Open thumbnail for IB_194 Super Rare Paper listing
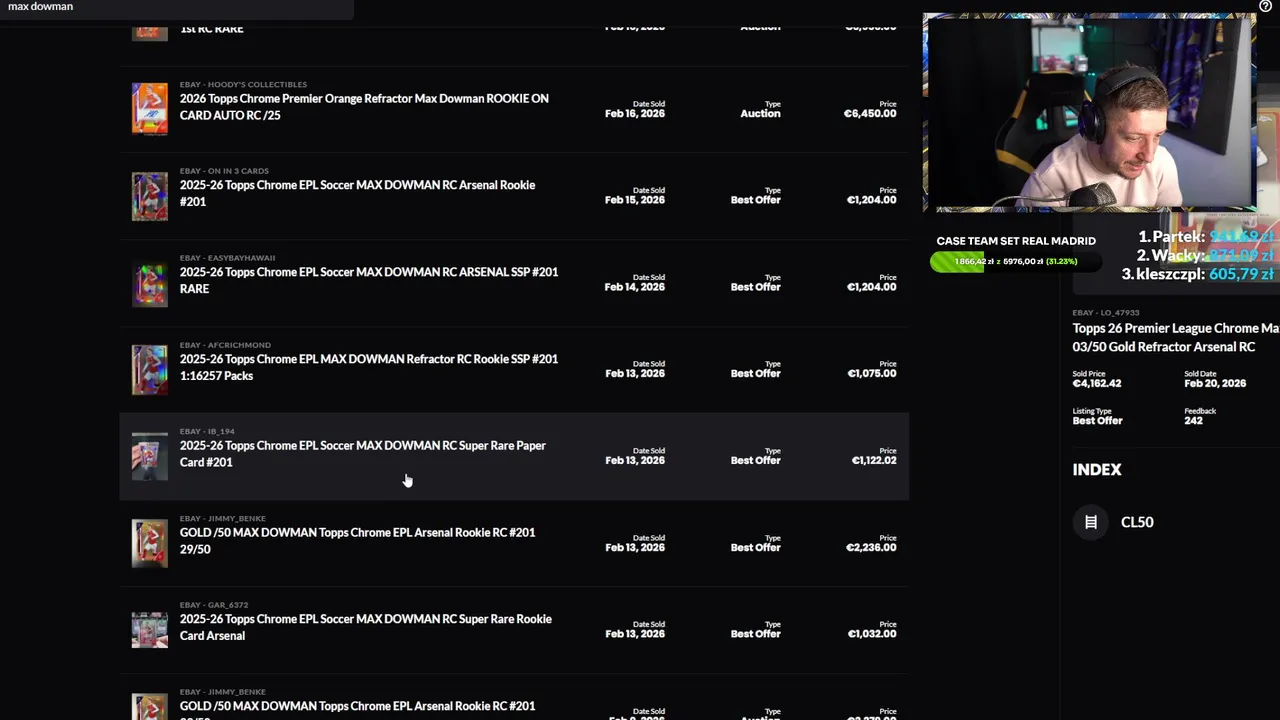Viewport: 1280px width, 720px height. tap(150, 456)
